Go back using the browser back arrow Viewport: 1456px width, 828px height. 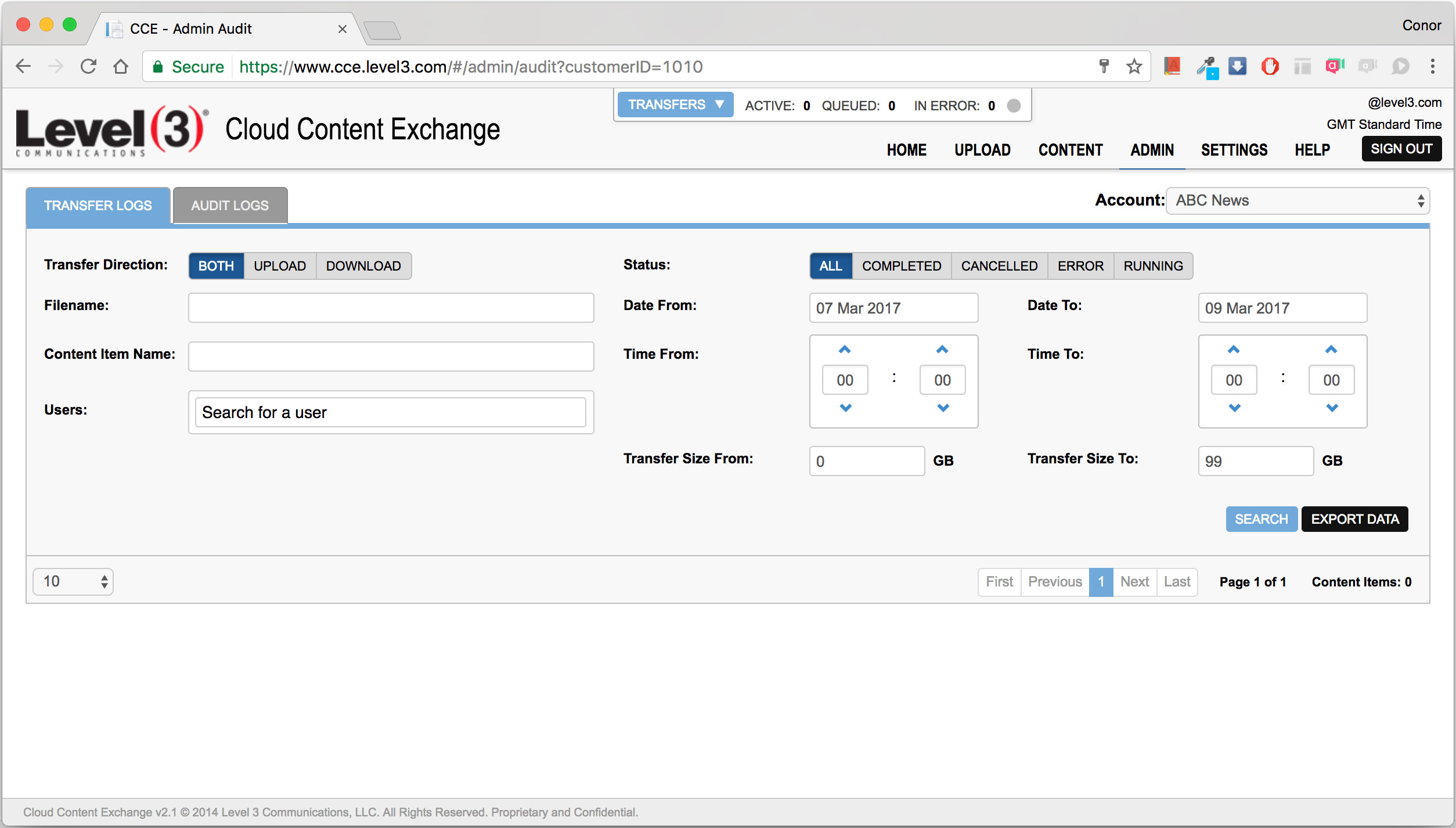click(23, 66)
